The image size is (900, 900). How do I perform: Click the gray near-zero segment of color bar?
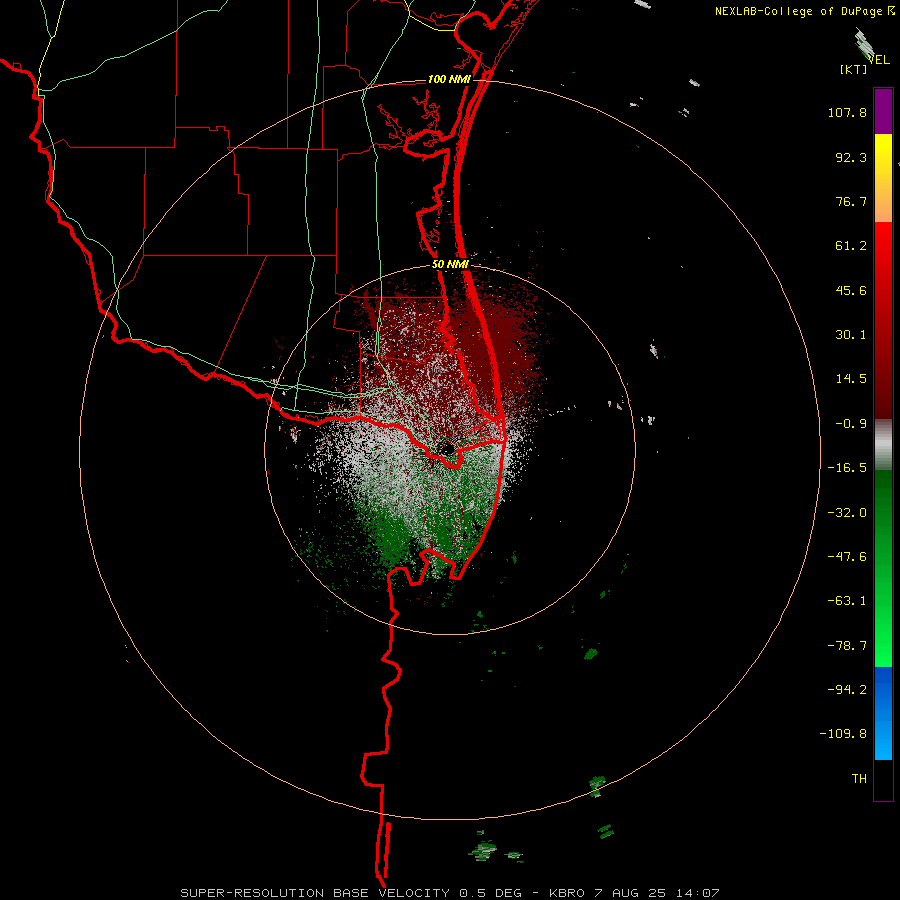click(883, 445)
